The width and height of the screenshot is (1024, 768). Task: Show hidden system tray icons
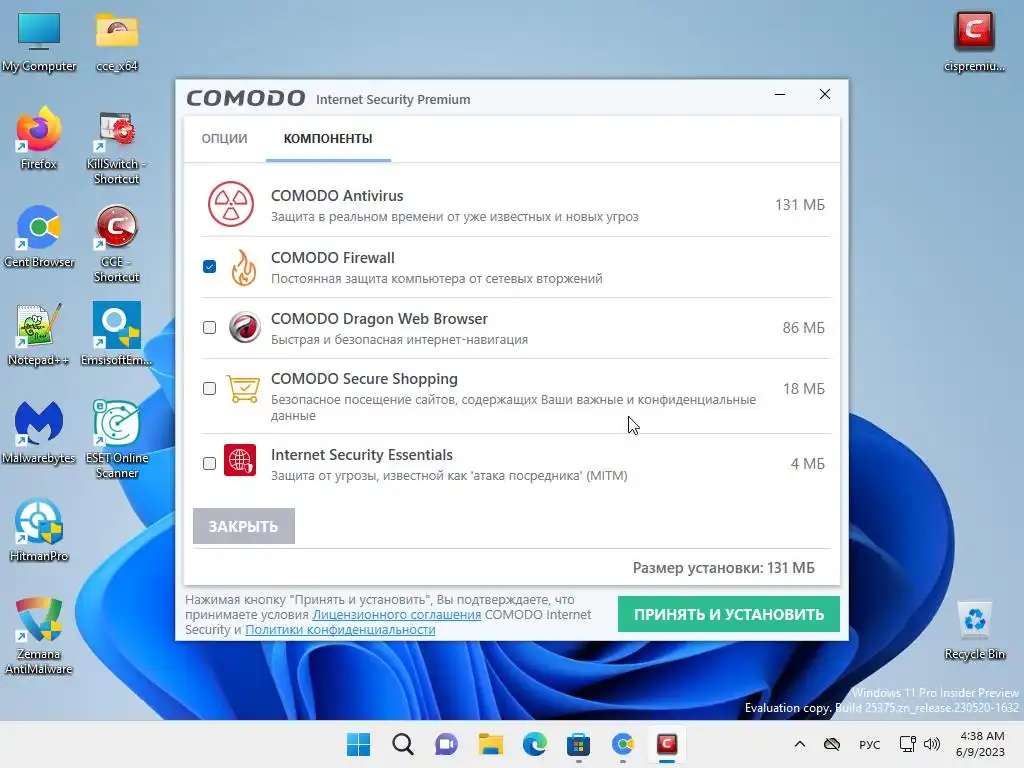800,744
